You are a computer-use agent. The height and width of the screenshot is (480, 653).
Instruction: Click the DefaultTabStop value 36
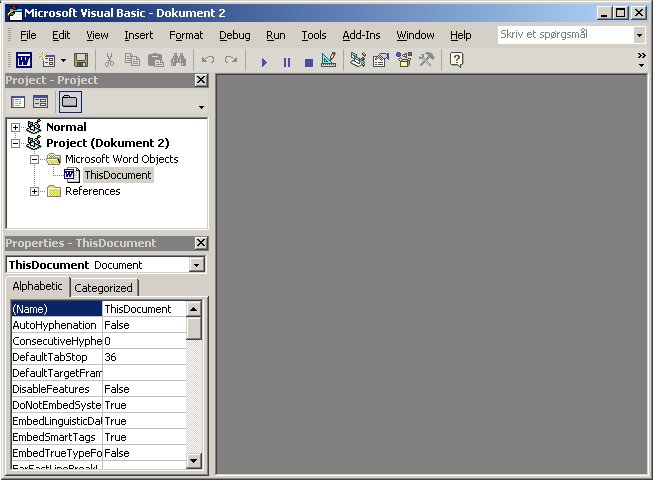pos(144,357)
